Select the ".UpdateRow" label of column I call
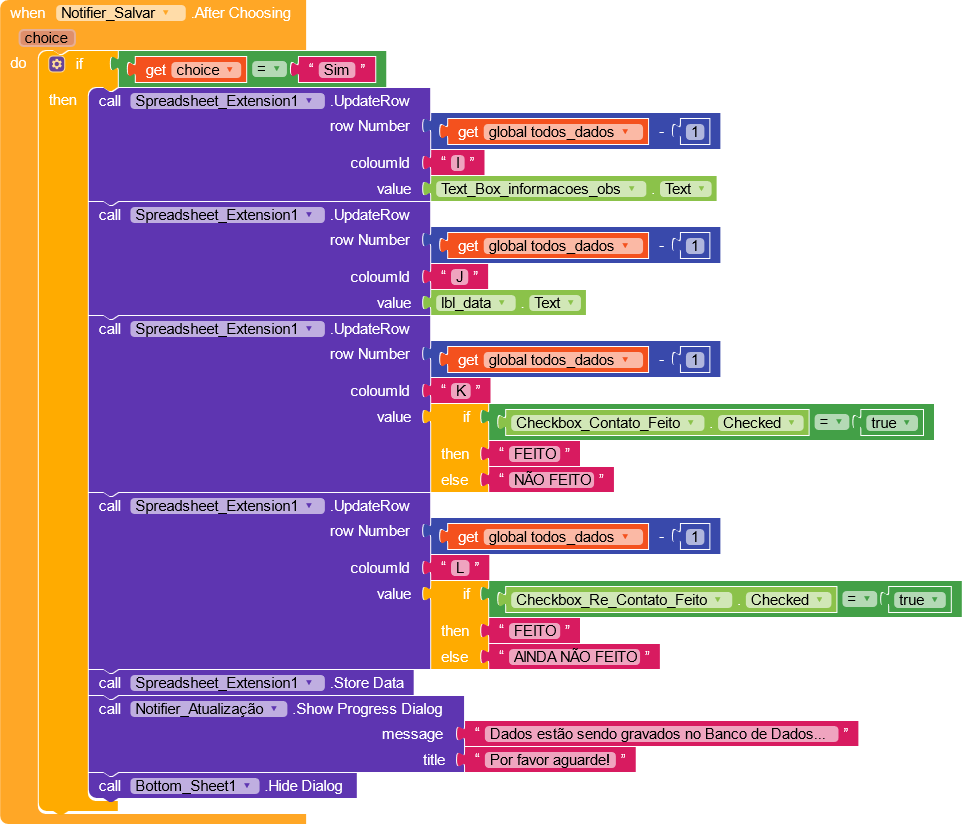The height and width of the screenshot is (824, 962). click(369, 101)
